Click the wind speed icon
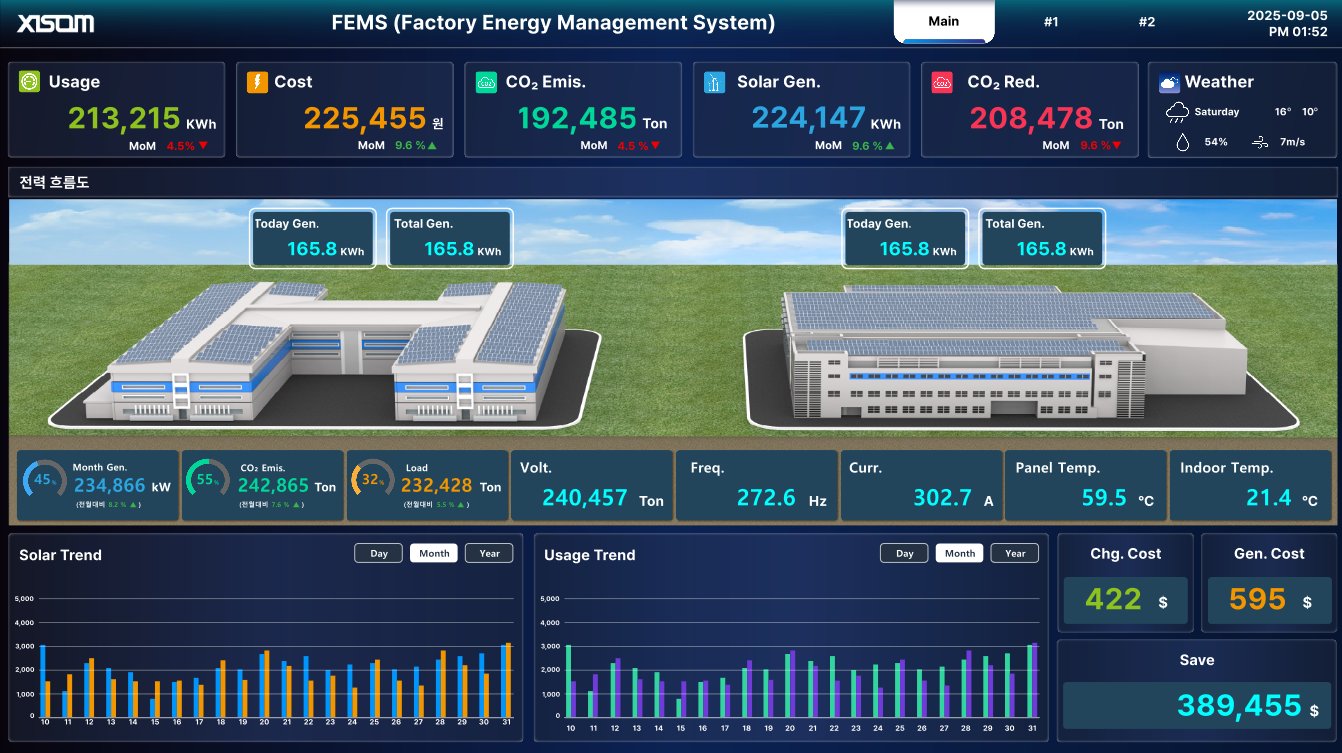Viewport: 1342px width, 753px height. click(x=1261, y=142)
